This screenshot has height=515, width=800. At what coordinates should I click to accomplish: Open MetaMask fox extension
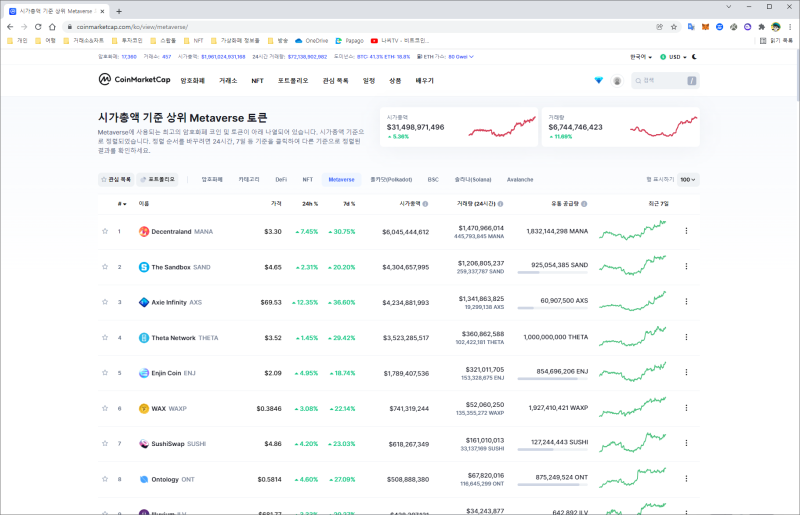705,27
